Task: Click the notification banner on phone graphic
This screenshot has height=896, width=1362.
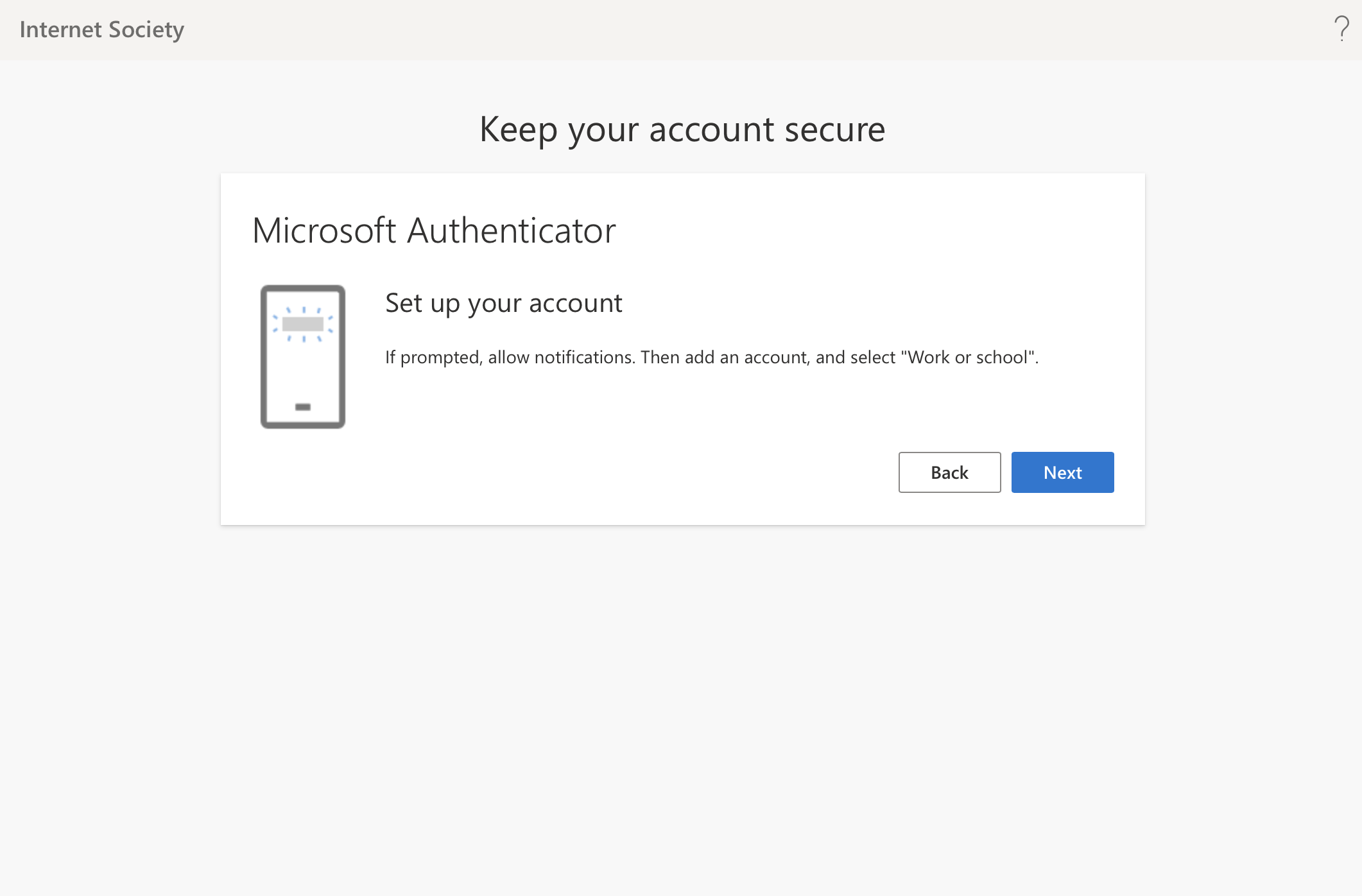Action: (x=302, y=323)
